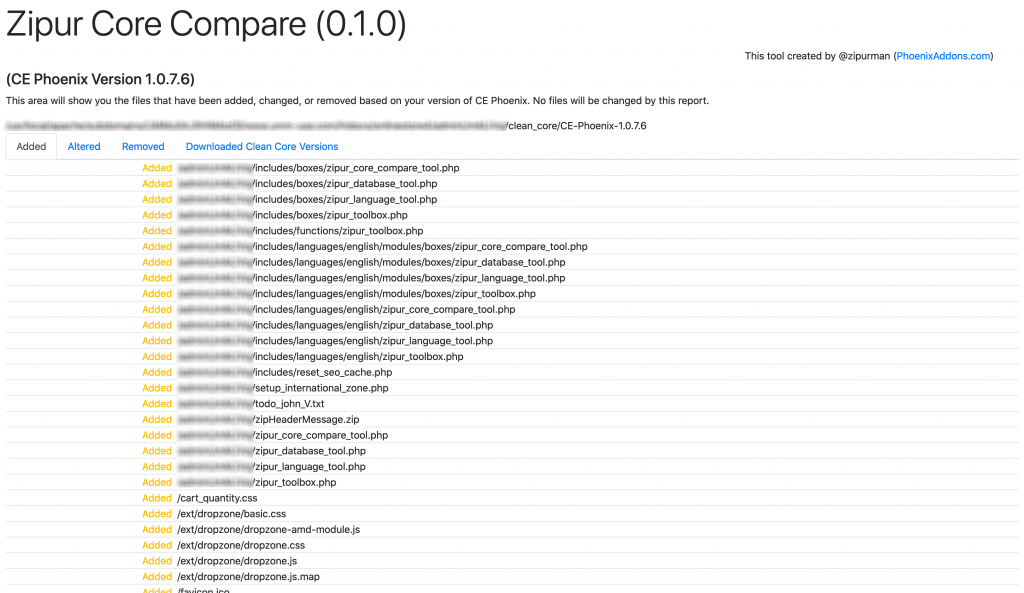This screenshot has width=1024, height=593.
Task: Click /ext/dropzone/dropzone-amd-module.js row
Action: pyautogui.click(x=512, y=529)
